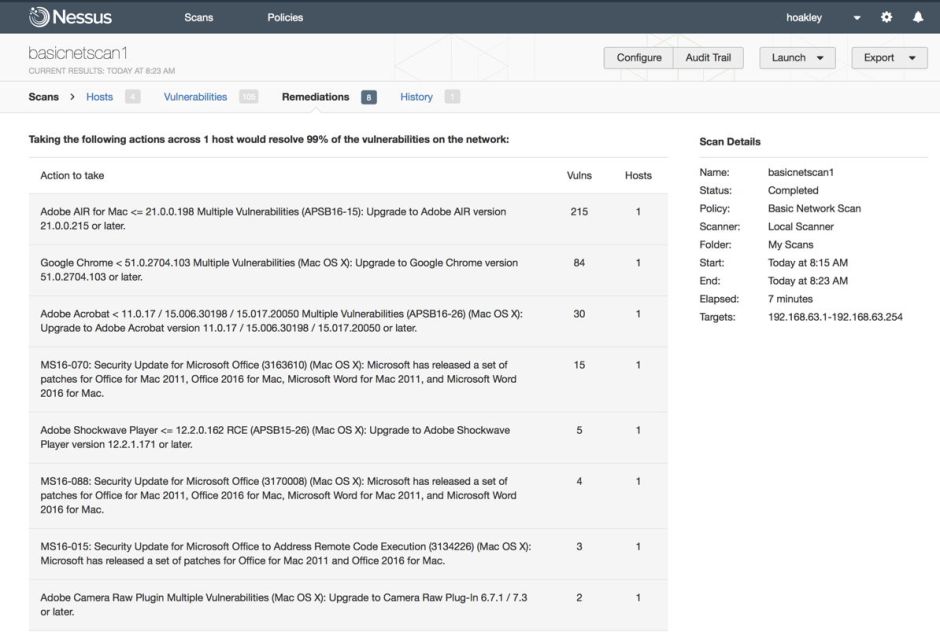This screenshot has height=632, width=940.
Task: Go back via Scans breadcrumb link
Action: pyautogui.click(x=44, y=97)
